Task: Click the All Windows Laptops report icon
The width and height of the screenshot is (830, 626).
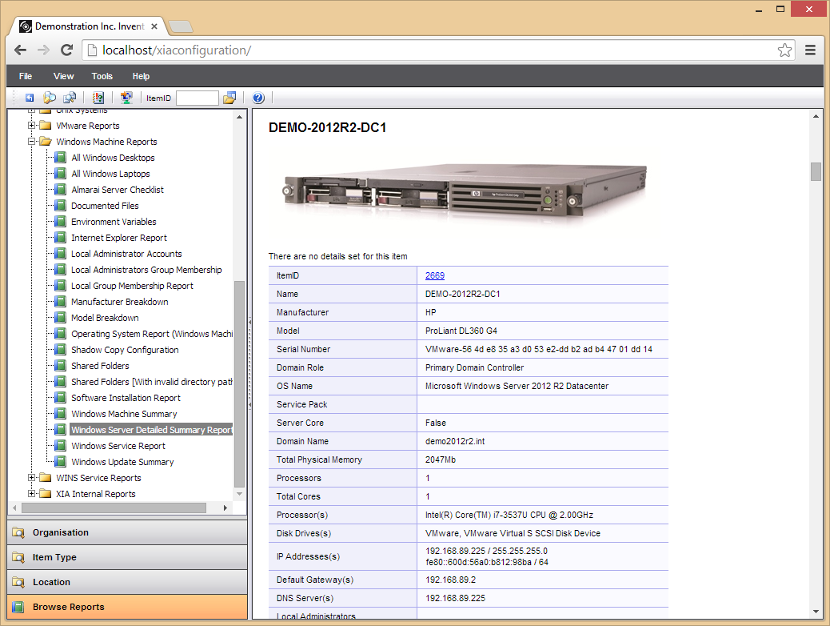Action: (61, 173)
